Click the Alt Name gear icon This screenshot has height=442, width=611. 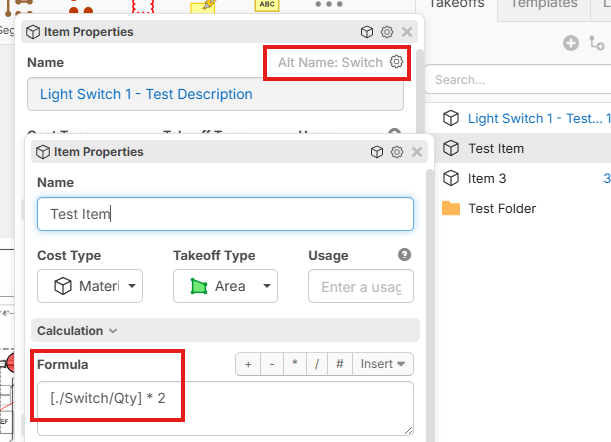[397, 62]
